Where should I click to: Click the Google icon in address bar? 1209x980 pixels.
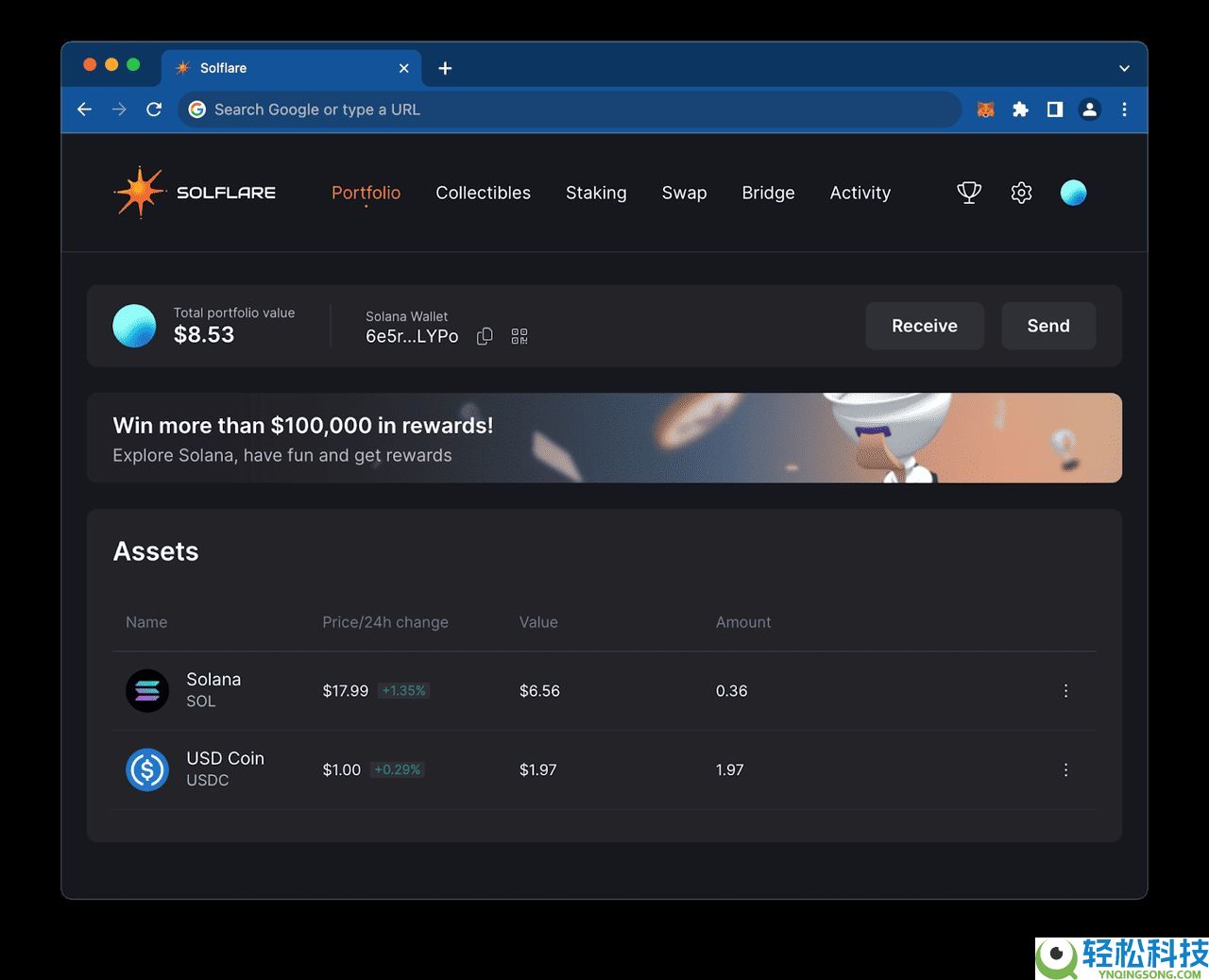(197, 110)
